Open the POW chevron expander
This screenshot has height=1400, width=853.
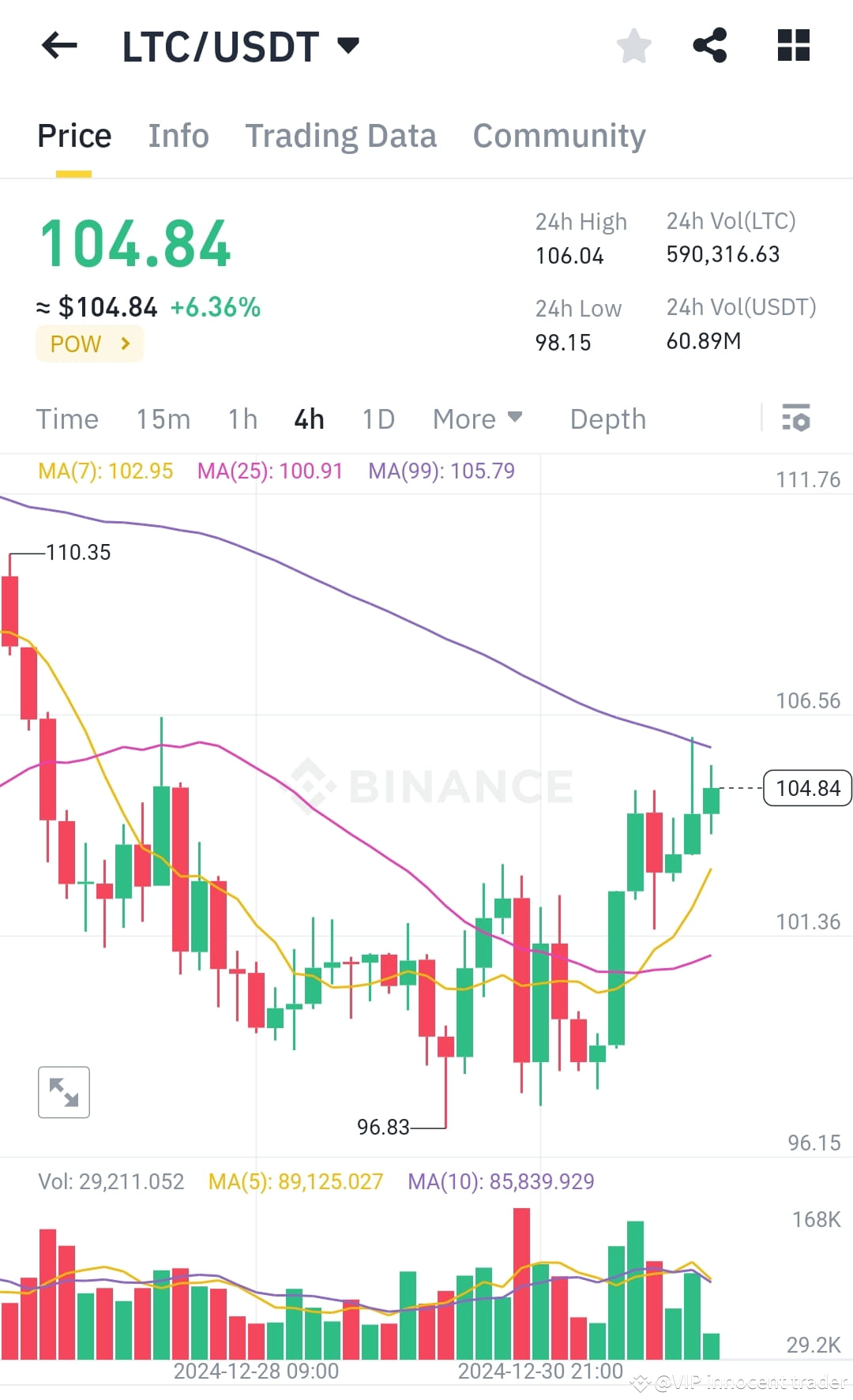tap(124, 343)
